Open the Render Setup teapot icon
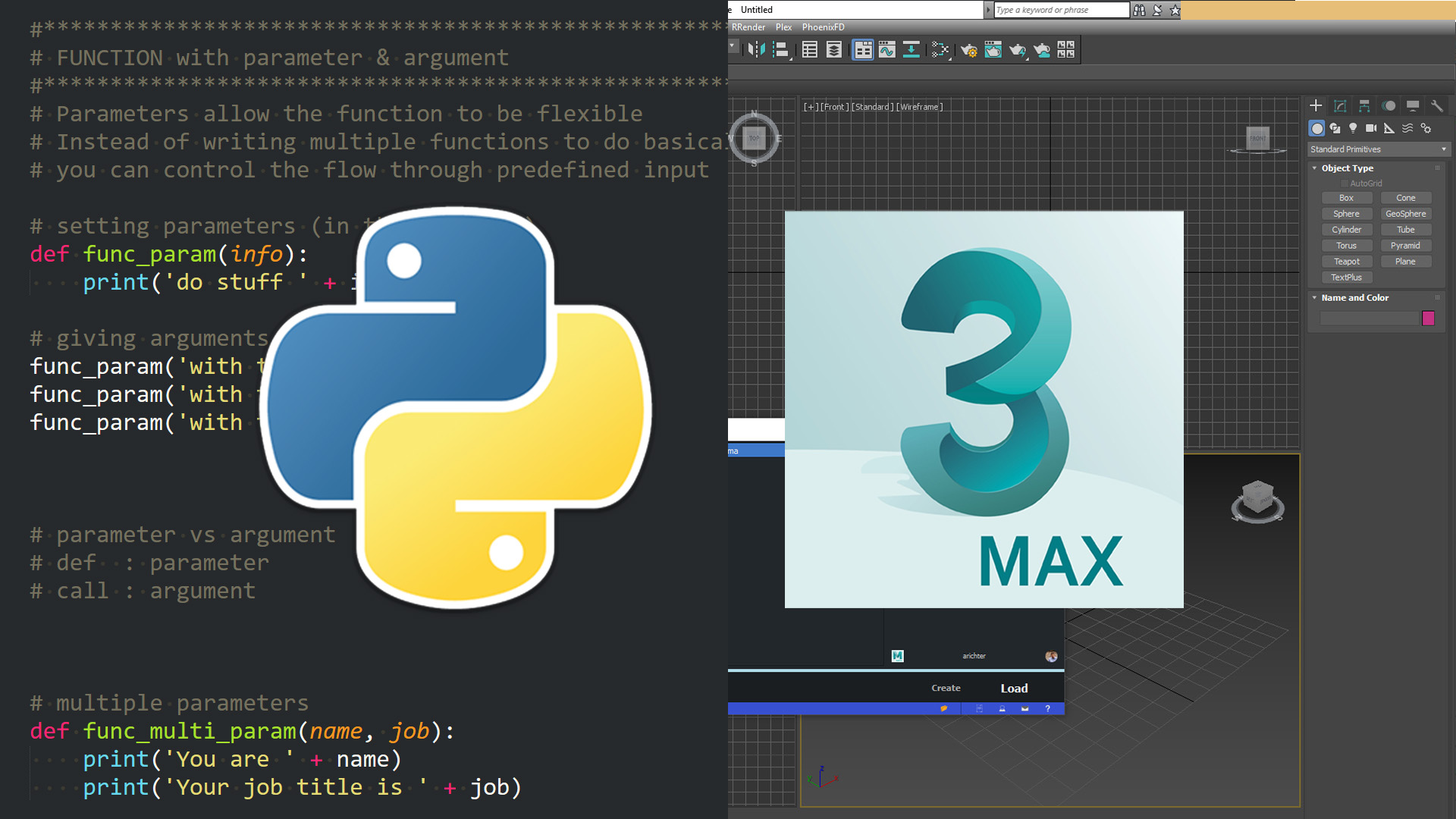This screenshot has height=819, width=1456. point(968,50)
